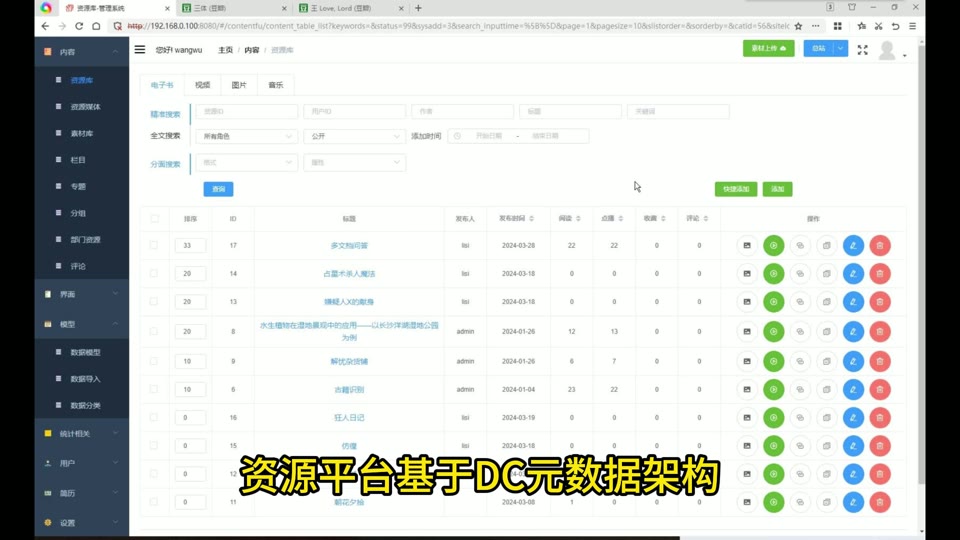The height and width of the screenshot is (540, 960).
Task: Edit the 多文档问答 row with blue pencil
Action: tap(853, 246)
